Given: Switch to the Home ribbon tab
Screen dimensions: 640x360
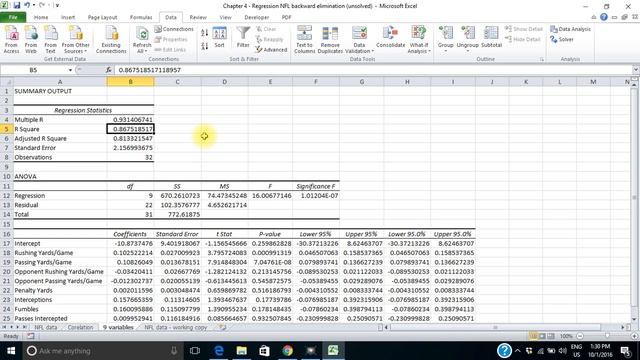Looking at the screenshot, I should (41, 18).
